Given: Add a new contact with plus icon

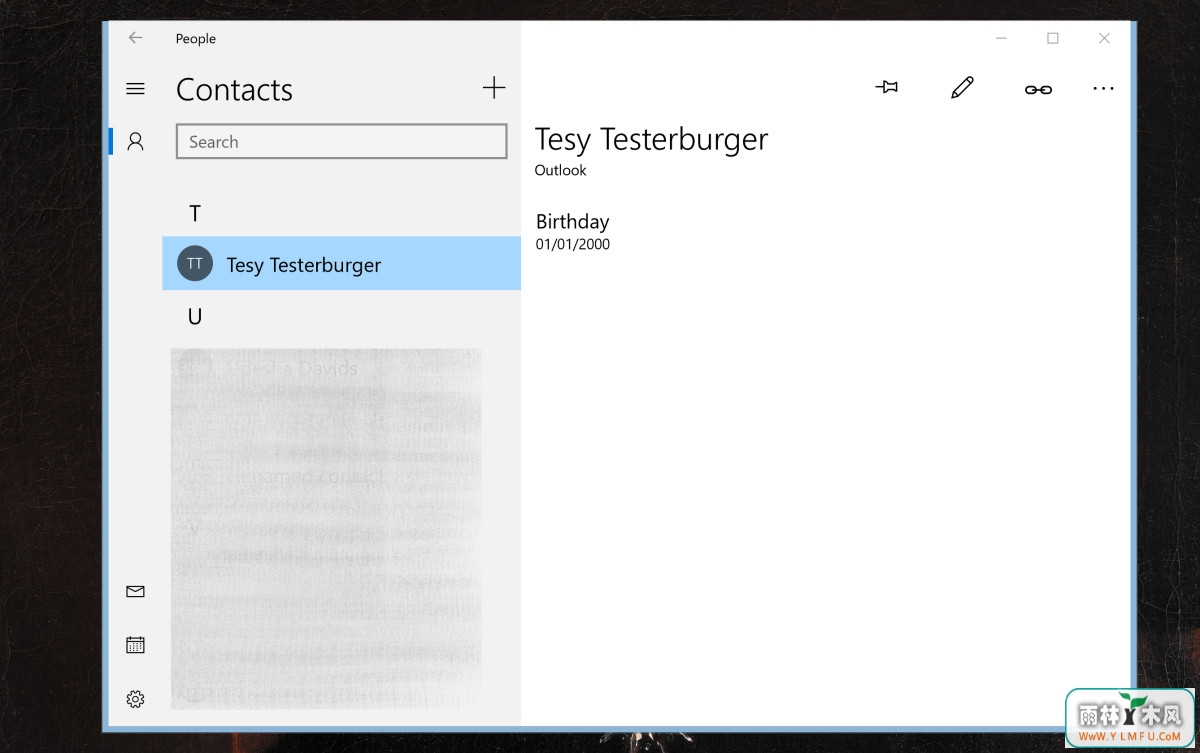Looking at the screenshot, I should (x=494, y=88).
